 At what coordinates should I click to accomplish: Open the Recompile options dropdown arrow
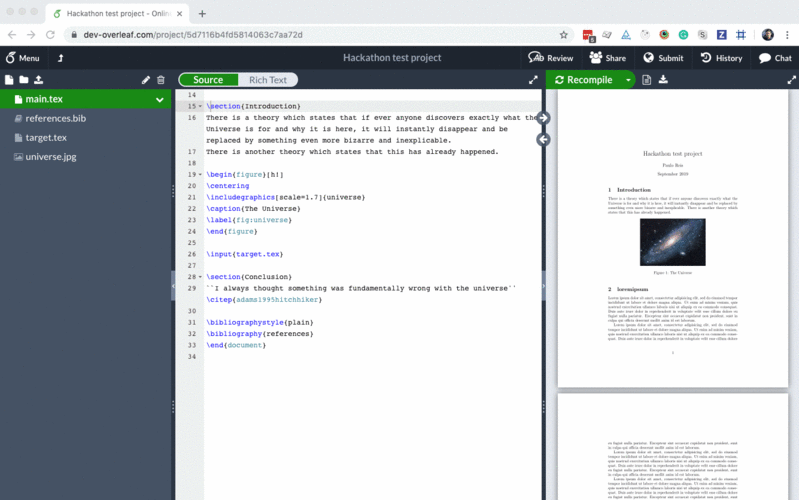click(628, 80)
